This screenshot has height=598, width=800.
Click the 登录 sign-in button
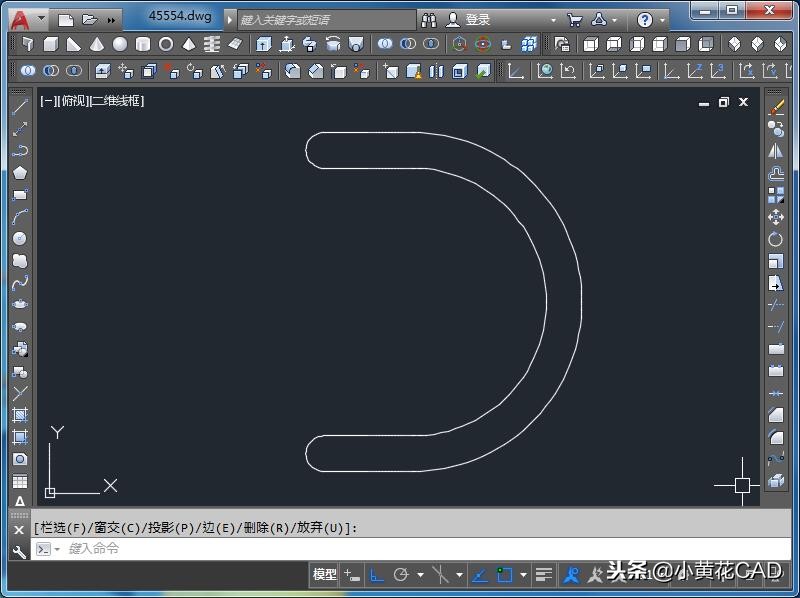tap(477, 19)
